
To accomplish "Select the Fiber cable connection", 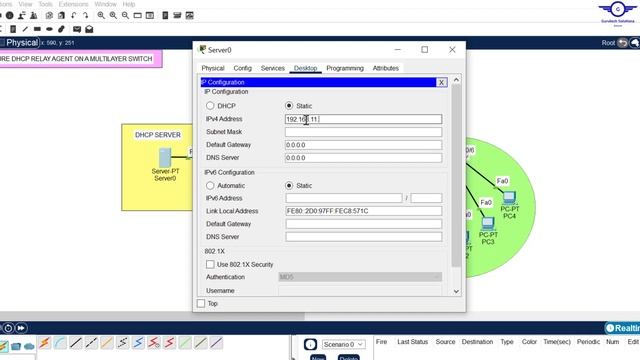I will [107, 343].
